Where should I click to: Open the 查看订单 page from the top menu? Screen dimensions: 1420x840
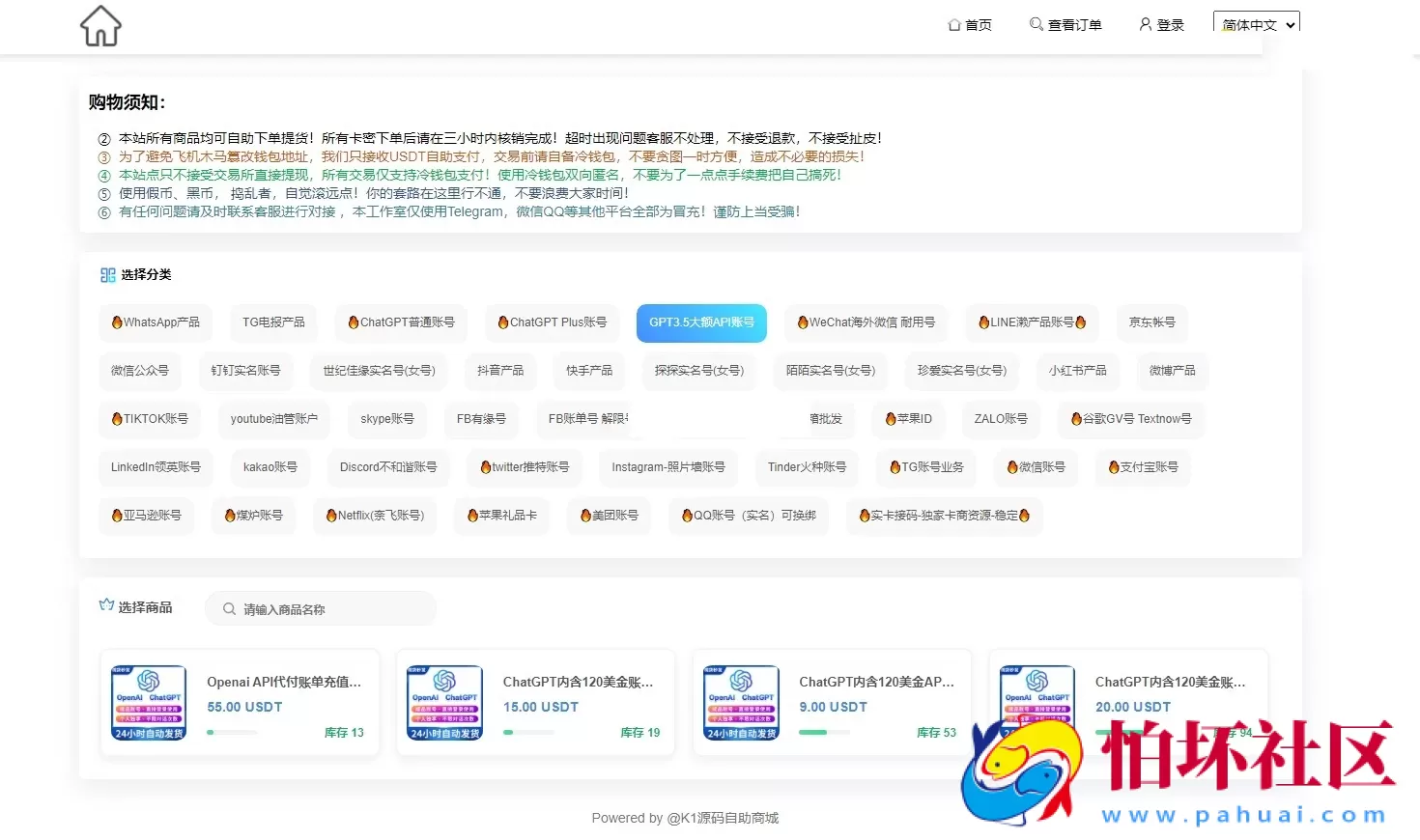pyautogui.click(x=1074, y=25)
